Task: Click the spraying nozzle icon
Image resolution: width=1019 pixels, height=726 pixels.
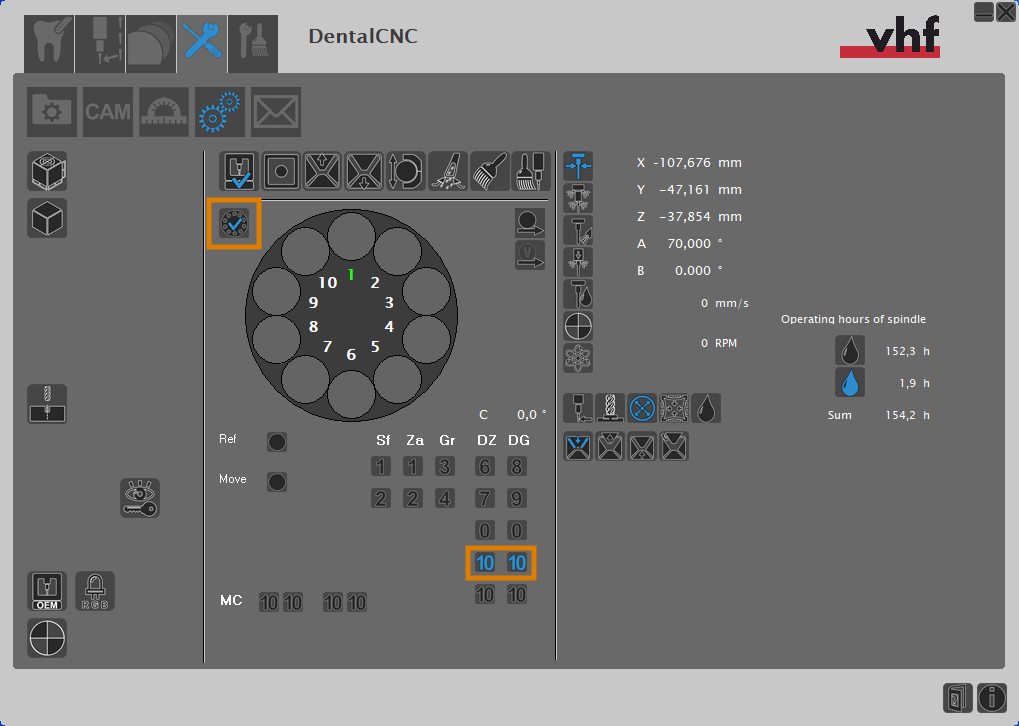Action: [x=447, y=171]
